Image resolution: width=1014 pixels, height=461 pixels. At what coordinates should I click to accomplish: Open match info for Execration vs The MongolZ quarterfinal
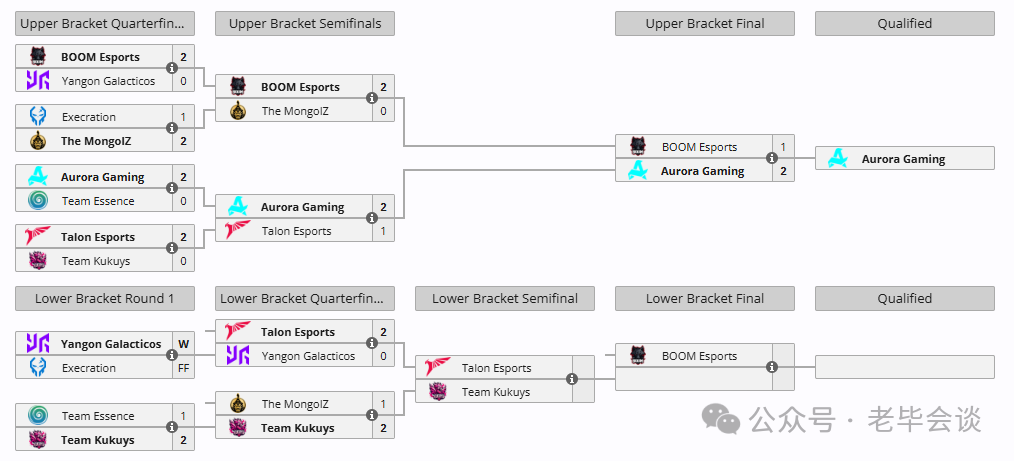(x=171, y=128)
